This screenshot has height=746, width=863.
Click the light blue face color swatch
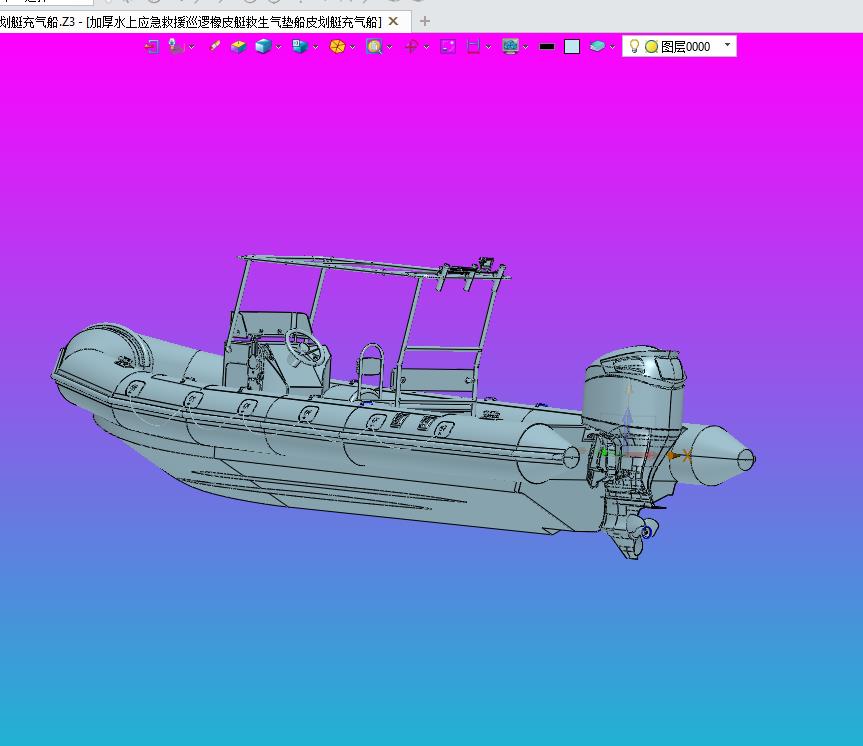[572, 47]
